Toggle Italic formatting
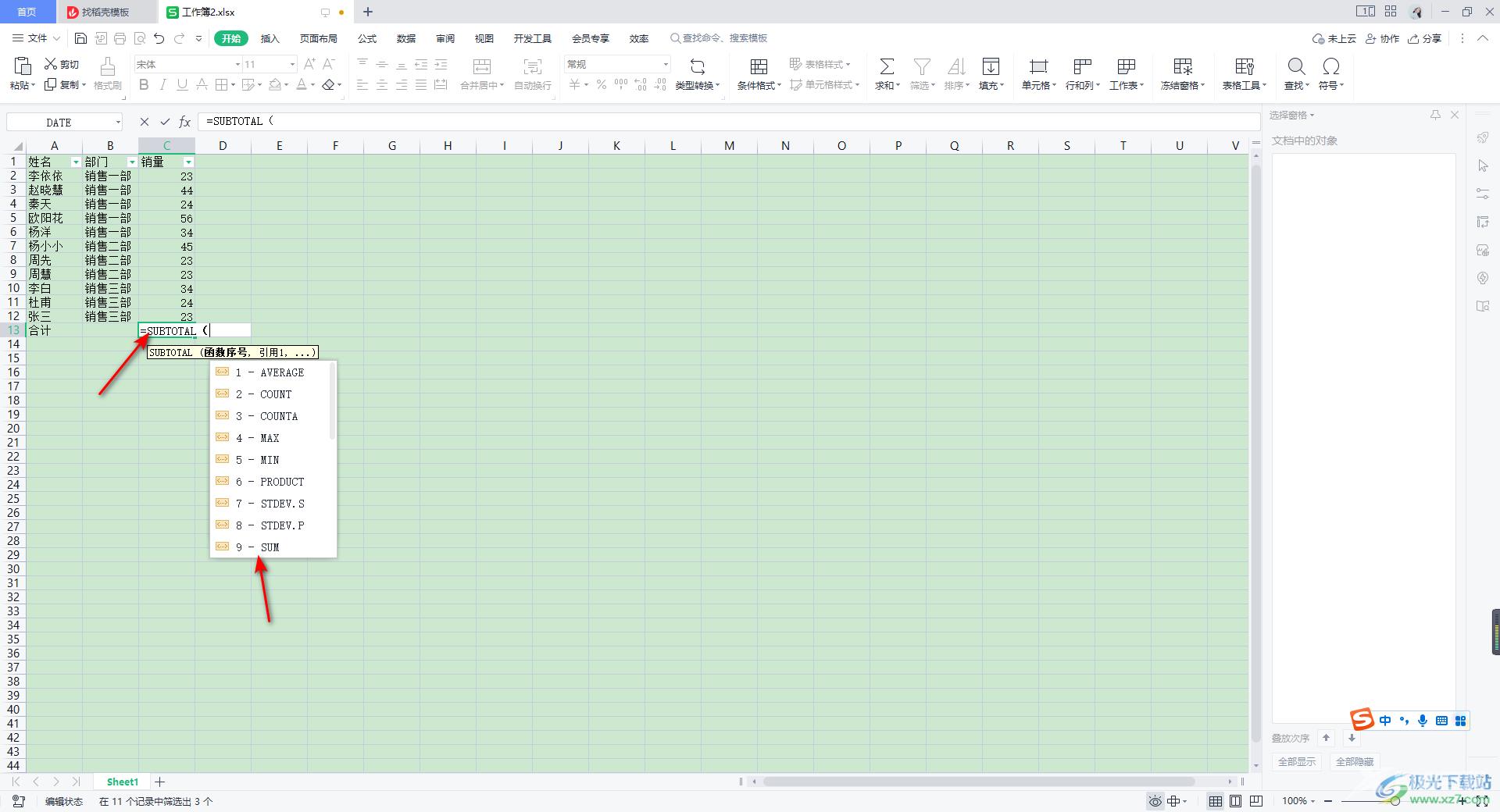Screen dimensions: 1500x812 (163, 84)
